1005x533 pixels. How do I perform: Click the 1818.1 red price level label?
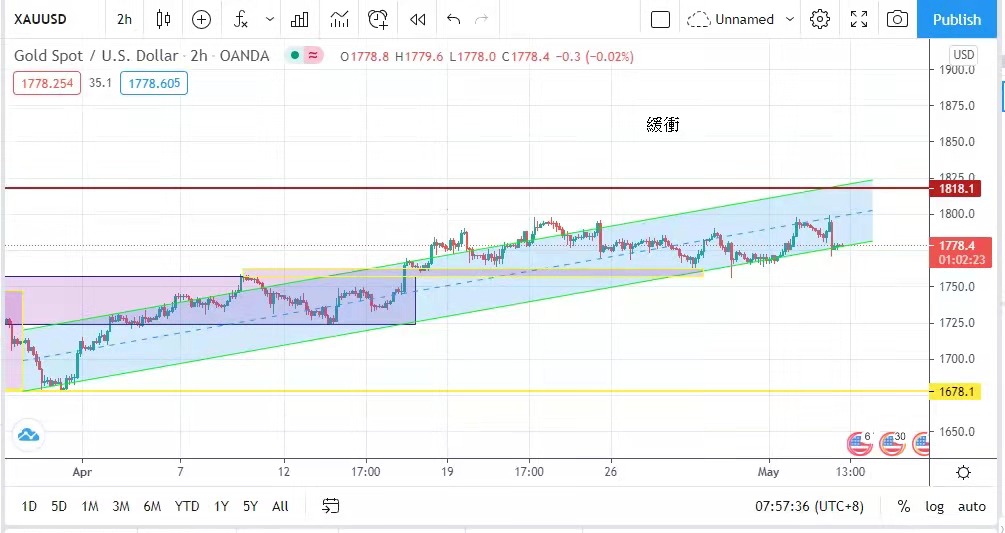(955, 188)
